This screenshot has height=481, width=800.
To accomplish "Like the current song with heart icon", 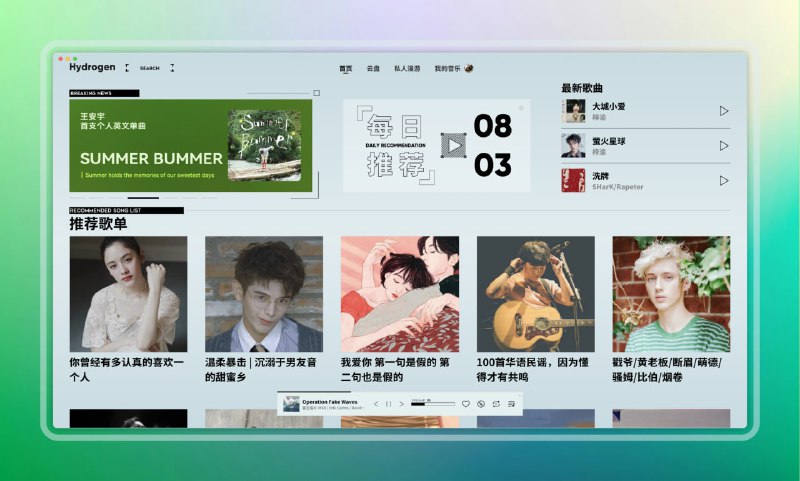I will tap(465, 404).
